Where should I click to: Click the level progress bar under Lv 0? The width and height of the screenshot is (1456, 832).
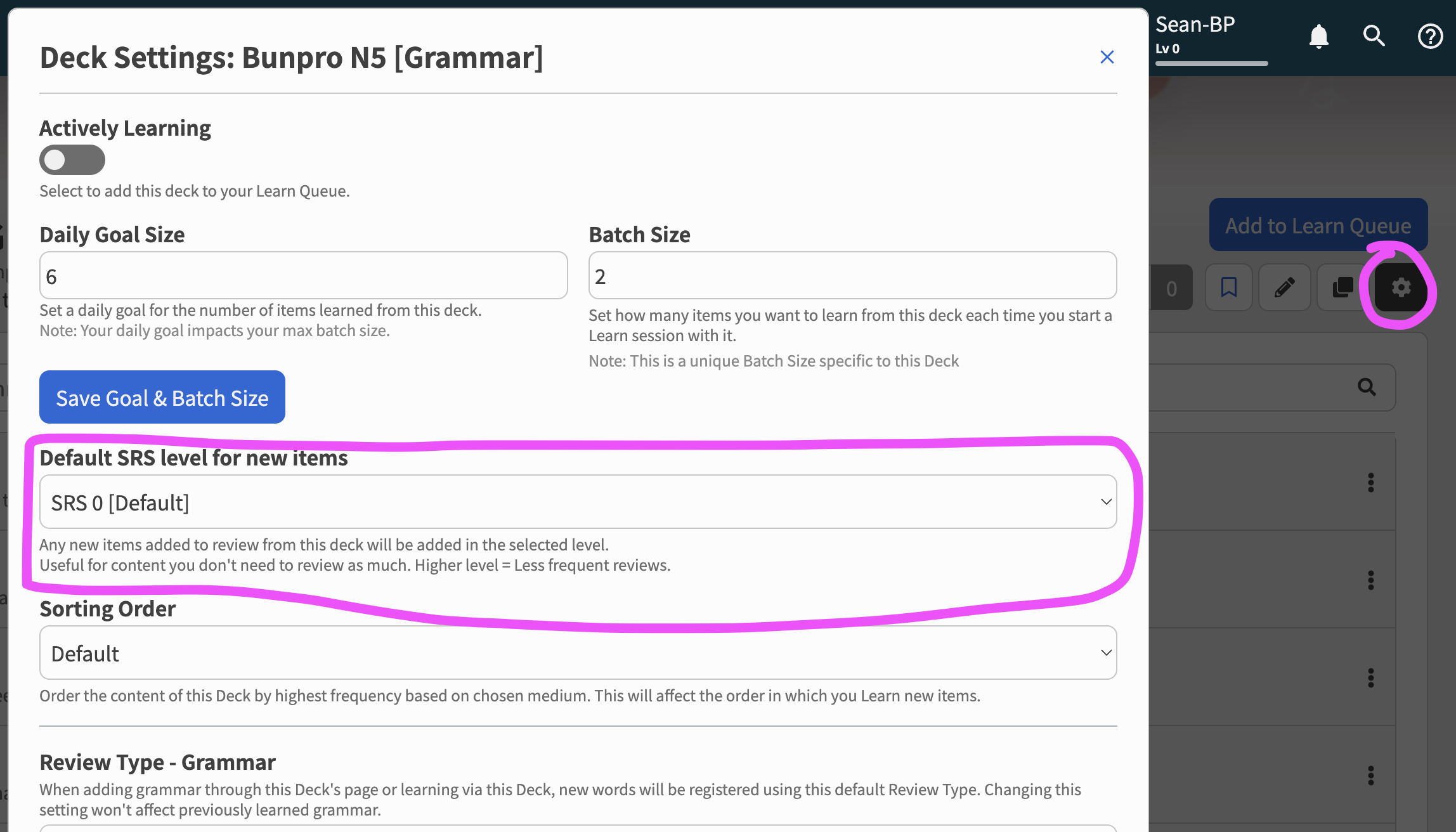(1212, 63)
